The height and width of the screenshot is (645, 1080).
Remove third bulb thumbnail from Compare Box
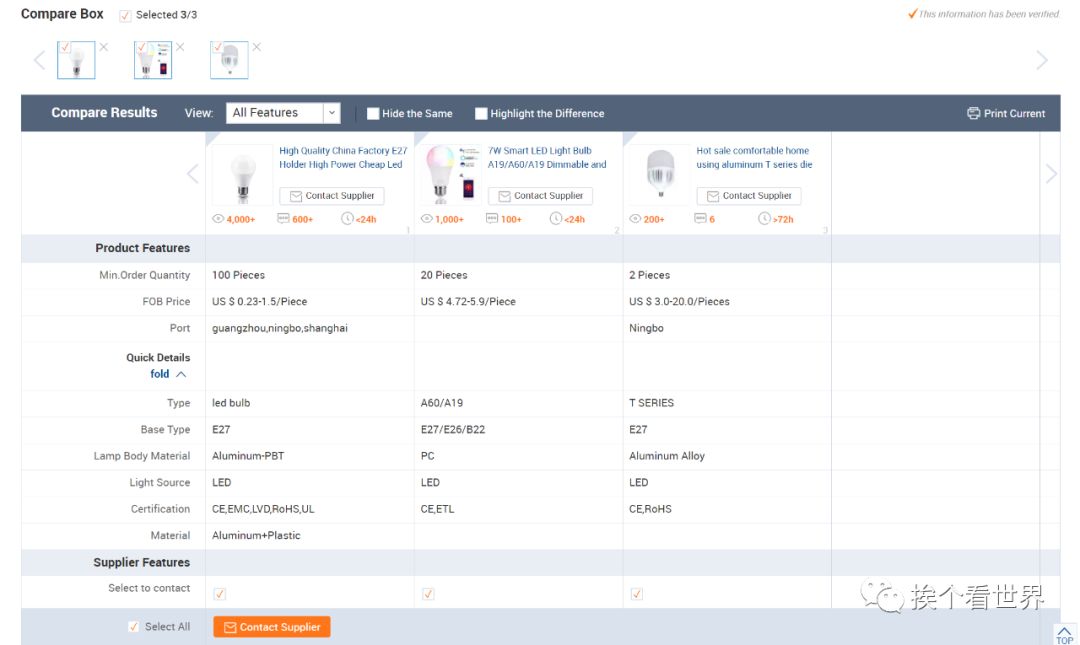pyautogui.click(x=256, y=47)
